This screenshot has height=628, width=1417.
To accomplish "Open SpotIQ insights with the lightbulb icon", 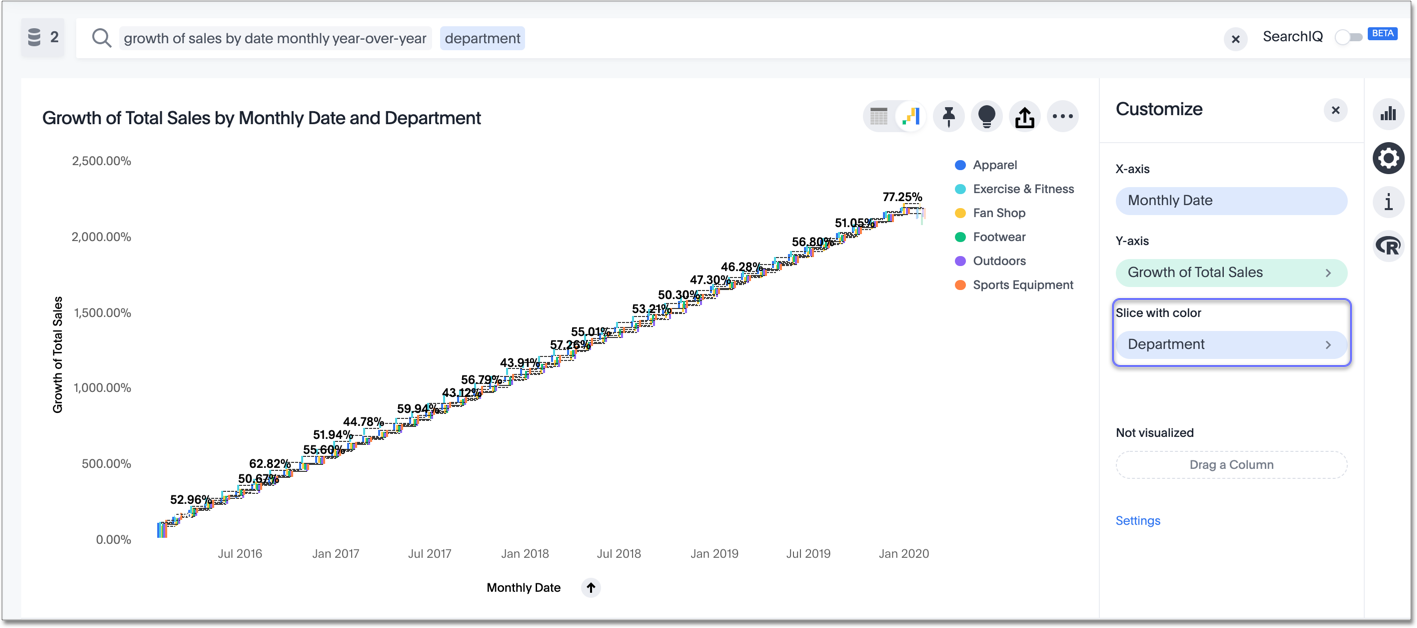I will point(986,116).
